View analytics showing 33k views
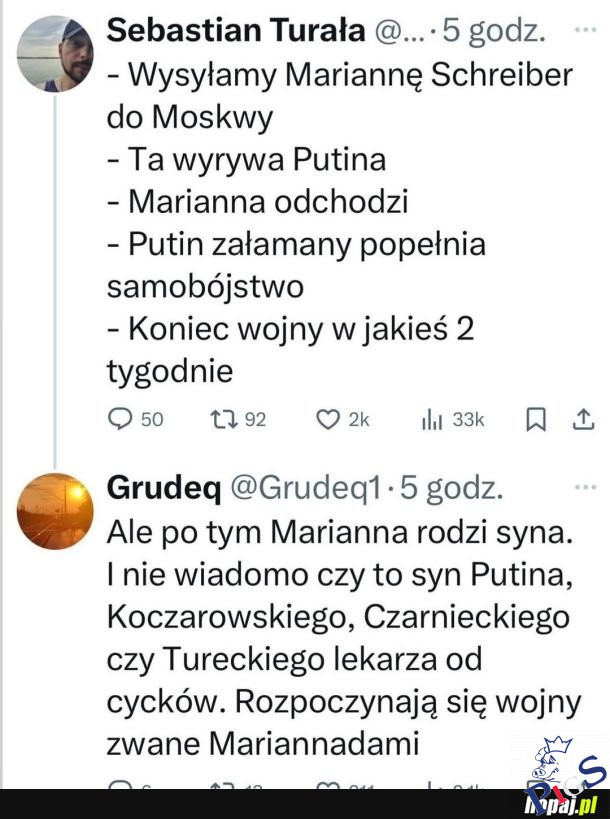Viewport: 610px width, 819px height. (x=430, y=420)
